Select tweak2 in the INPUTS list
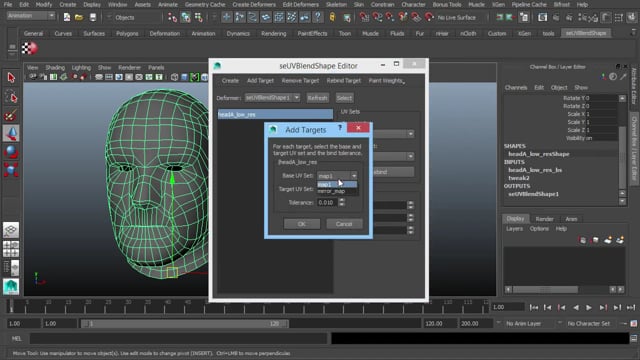640x360 pixels. click(519, 178)
